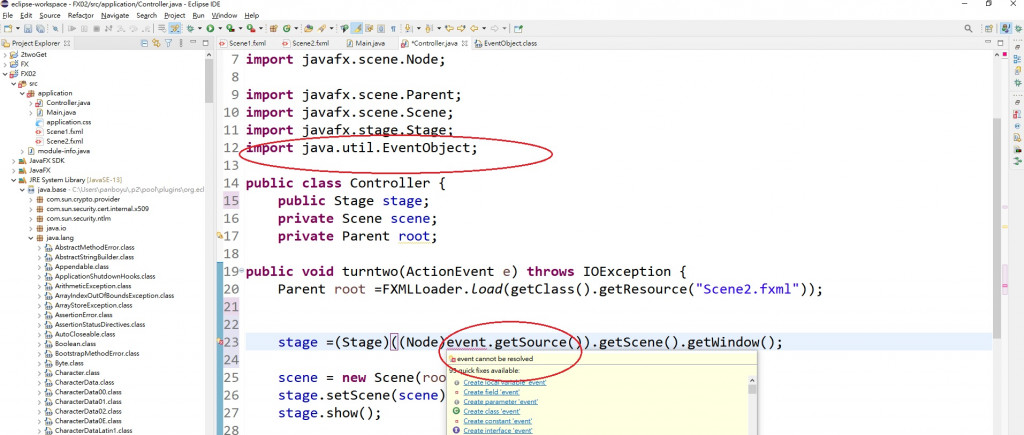Image resolution: width=1024 pixels, height=435 pixels.
Task: Click the Save All toolbar icon
Action: pos(40,29)
